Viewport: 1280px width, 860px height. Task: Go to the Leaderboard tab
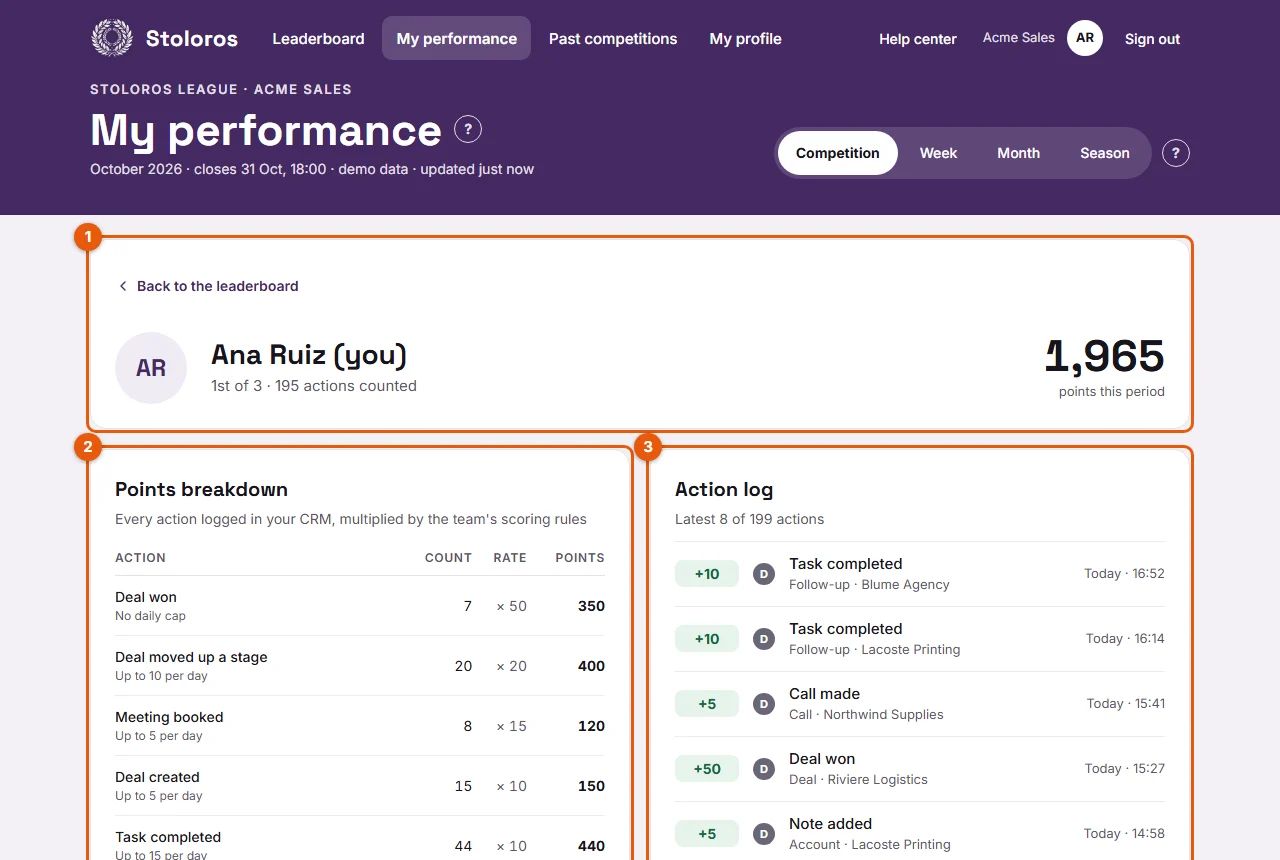pyautogui.click(x=318, y=39)
